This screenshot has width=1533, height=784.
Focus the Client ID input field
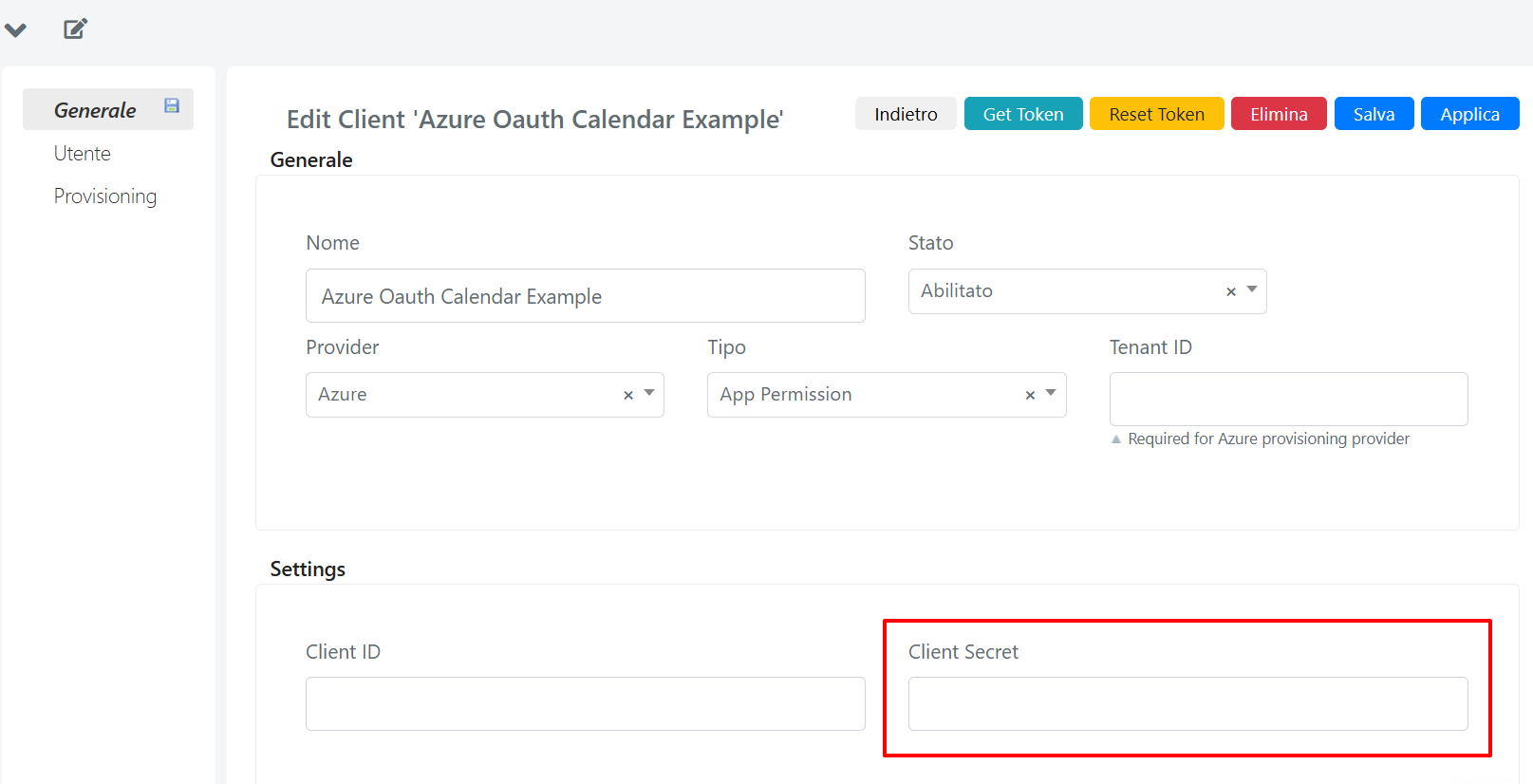(x=585, y=703)
